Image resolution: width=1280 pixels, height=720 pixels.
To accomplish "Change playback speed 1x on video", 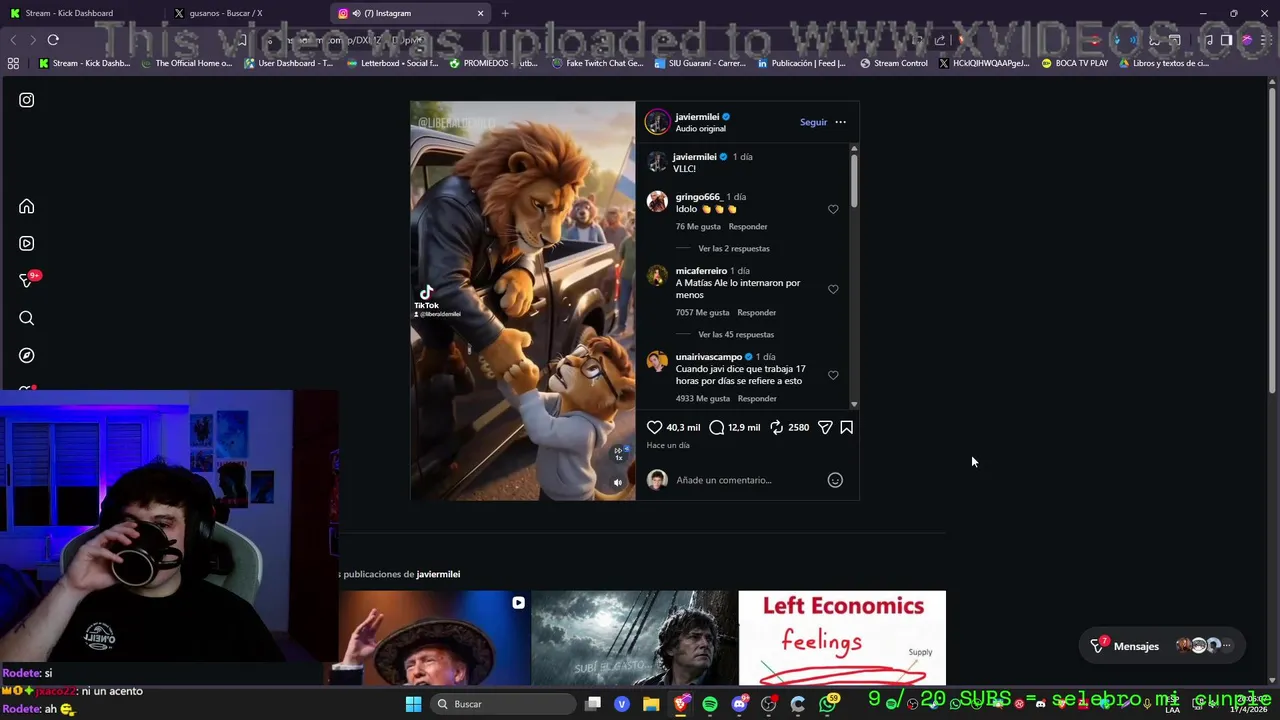I will click(618, 453).
